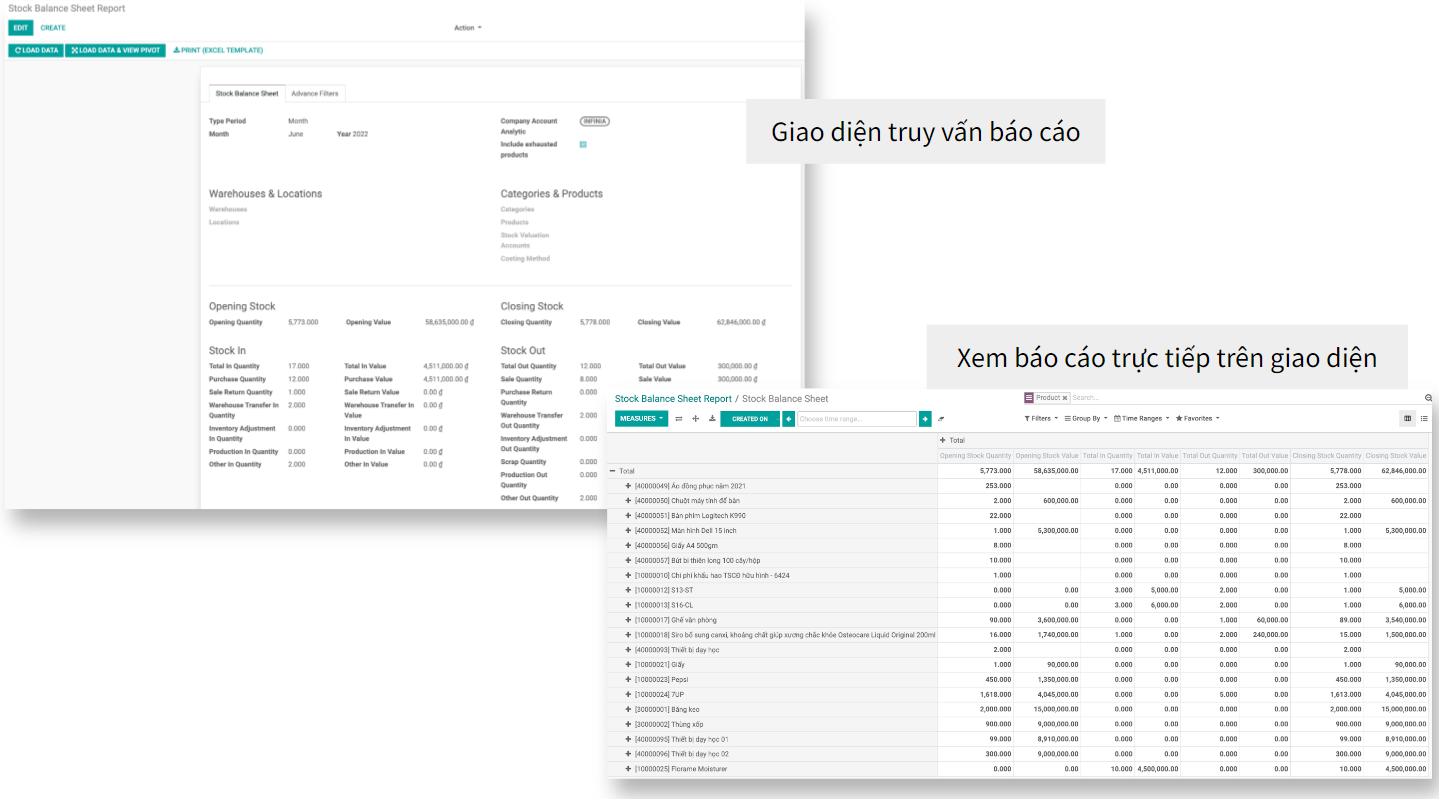Remove the Product facet from search

[x=1065, y=398]
